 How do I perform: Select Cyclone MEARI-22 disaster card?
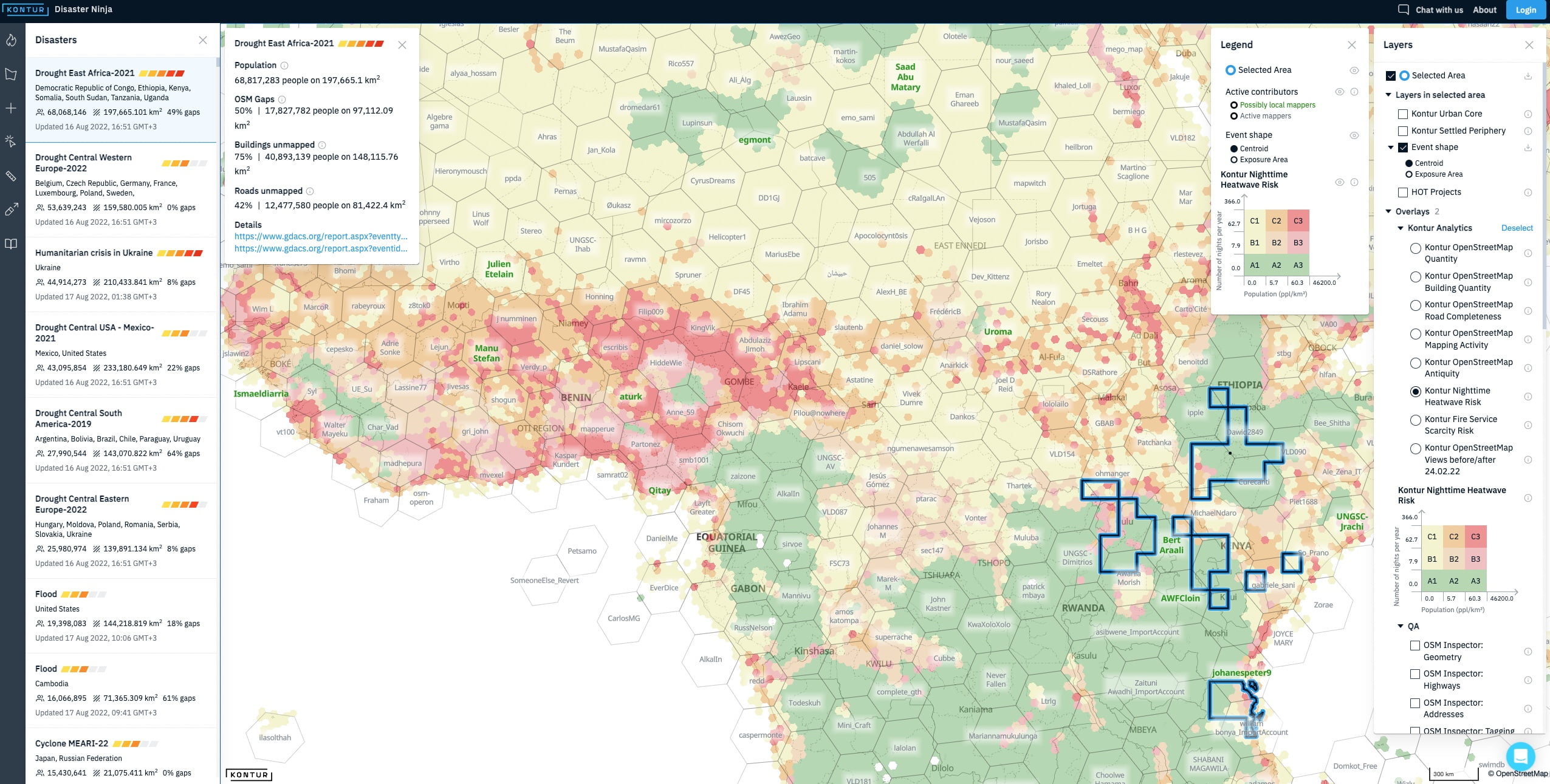[x=121, y=756]
